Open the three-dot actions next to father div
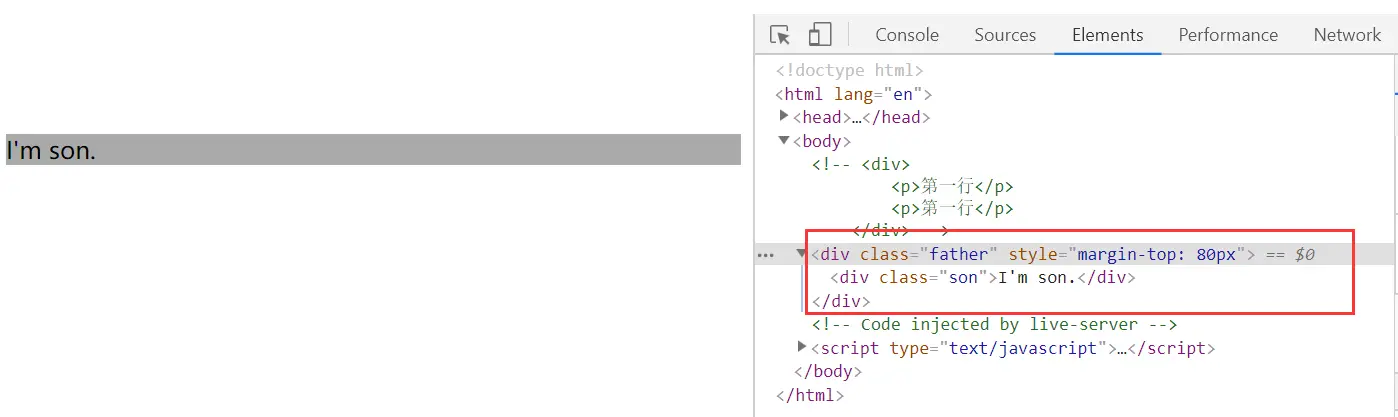Image resolution: width=1398 pixels, height=417 pixels. click(766, 255)
